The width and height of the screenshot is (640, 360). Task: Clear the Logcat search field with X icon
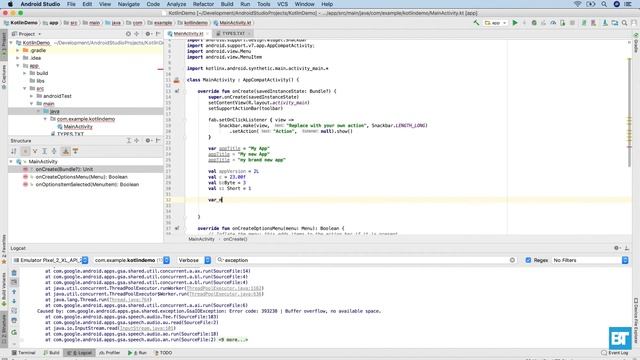512,260
